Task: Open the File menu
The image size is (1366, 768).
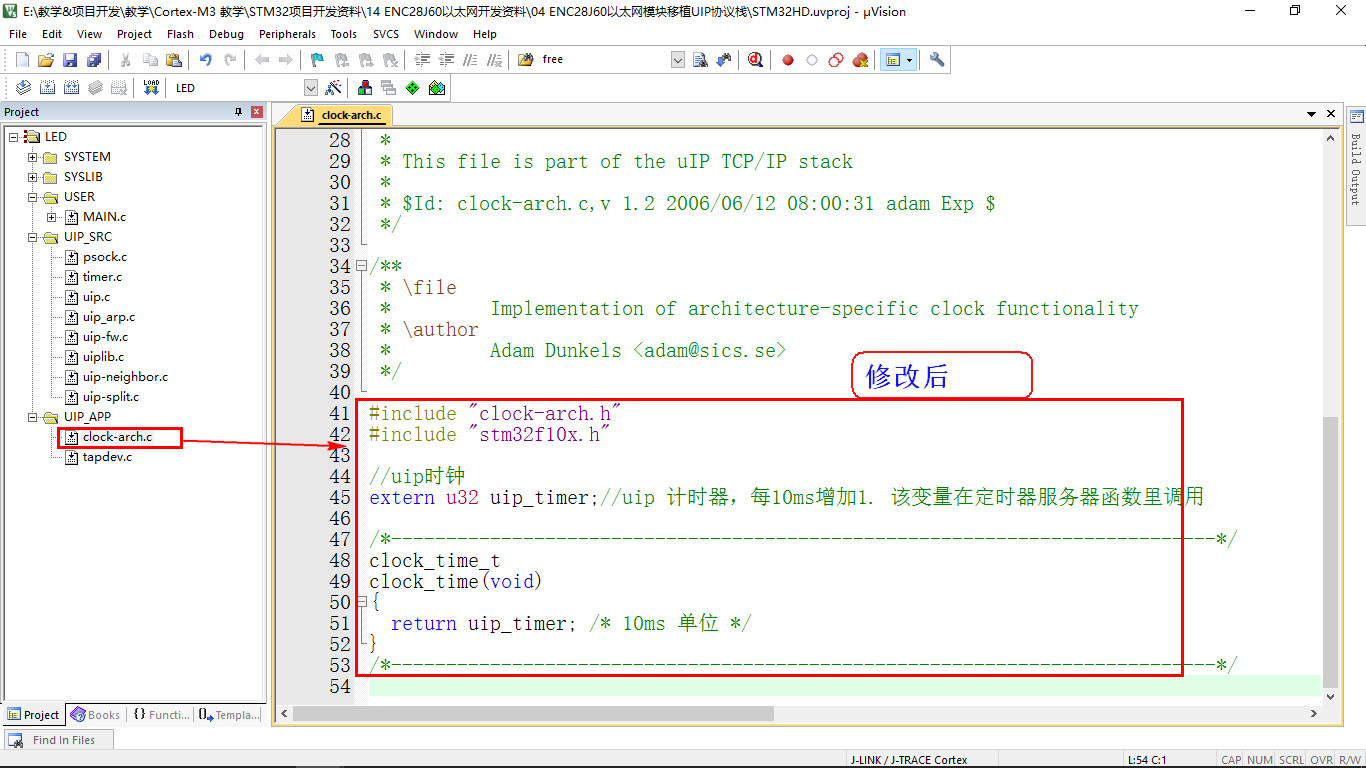Action: [18, 34]
